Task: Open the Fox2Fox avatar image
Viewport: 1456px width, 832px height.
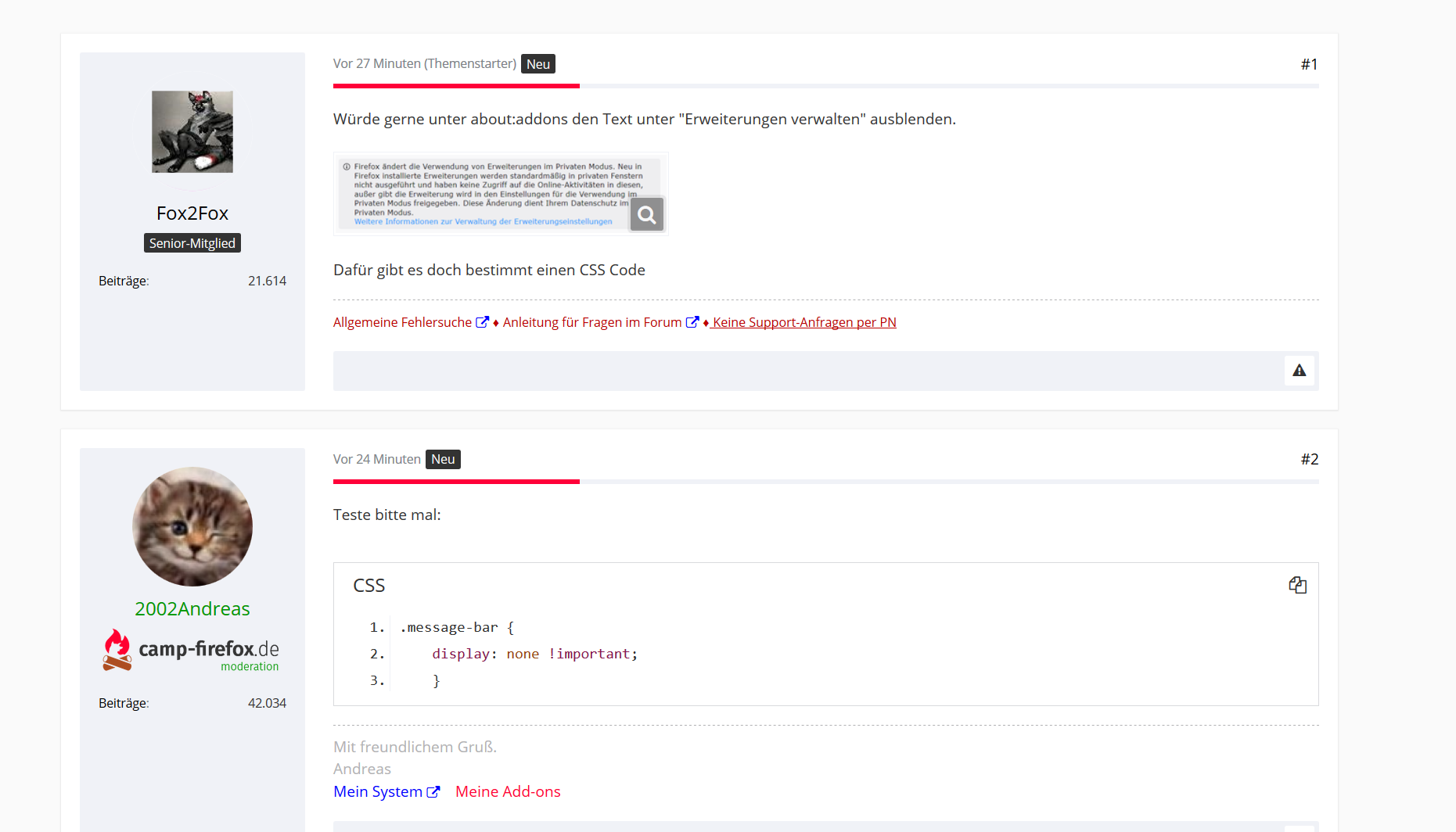Action: (x=192, y=131)
